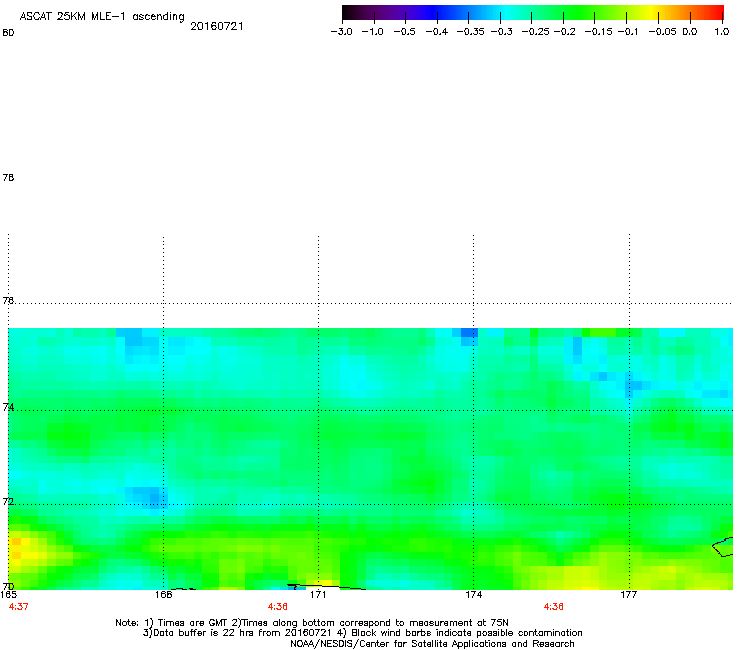This screenshot has width=740, height=650.
Task: Click the colorbar label '1.0' at the red end
Action: click(722, 32)
